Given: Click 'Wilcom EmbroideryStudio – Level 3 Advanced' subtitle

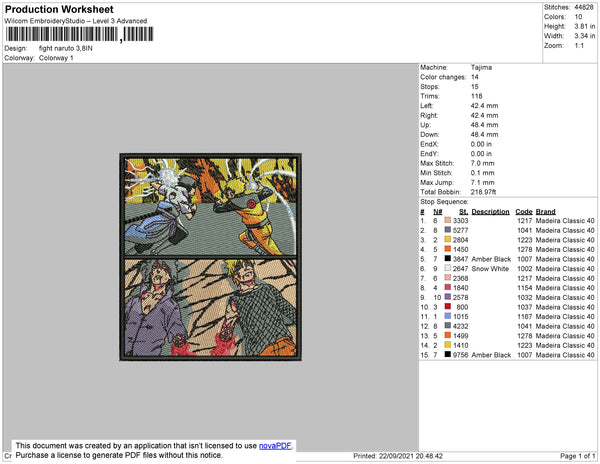Looking at the screenshot, I should coord(76,21).
